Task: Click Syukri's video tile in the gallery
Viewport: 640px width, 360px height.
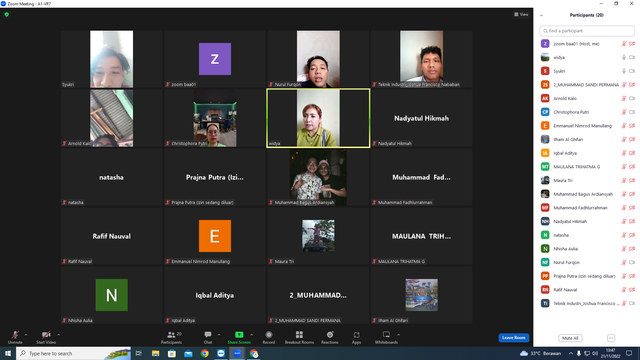Action: click(111, 59)
